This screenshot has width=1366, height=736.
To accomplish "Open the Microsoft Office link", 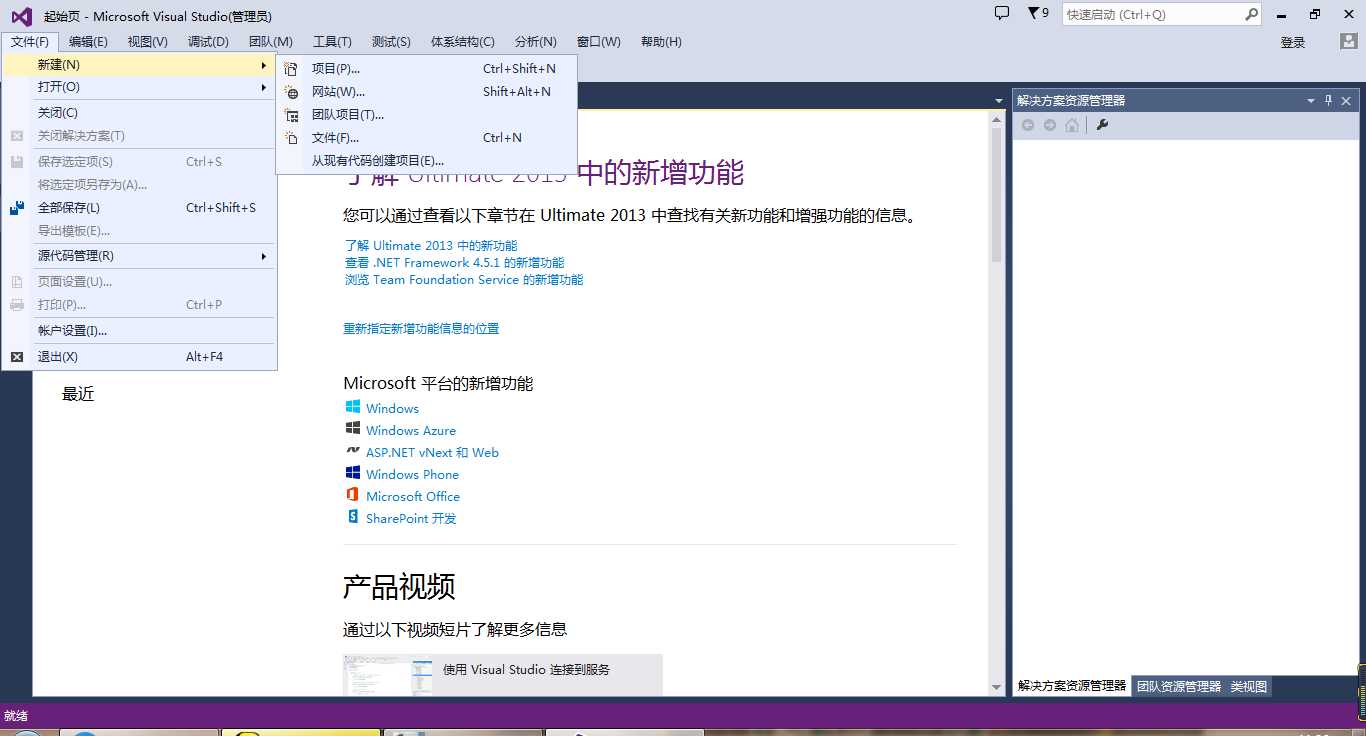I will (x=413, y=497).
